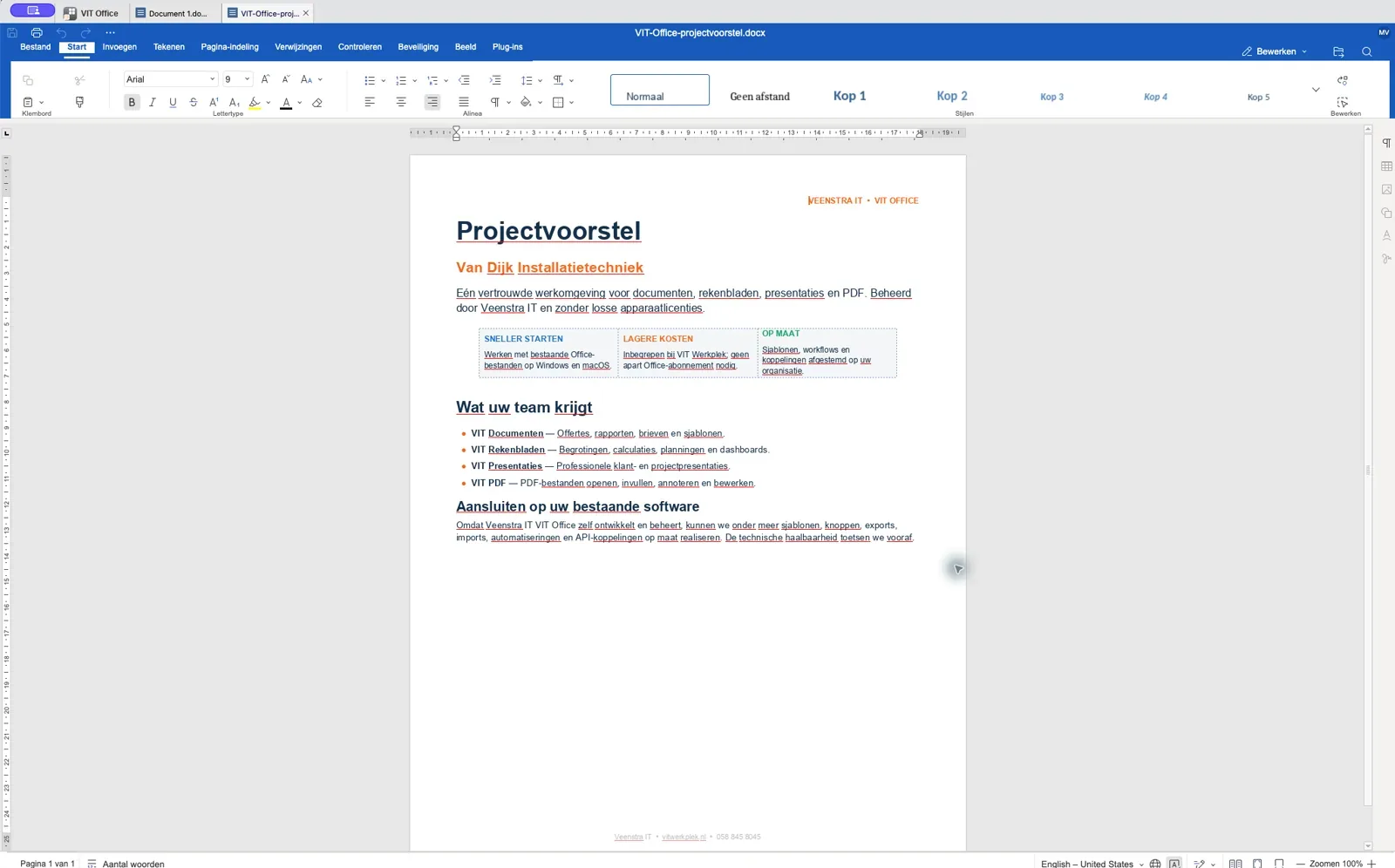Screen dimensions: 1395x868
Task: Apply the Kop 1 style
Action: tap(849, 96)
